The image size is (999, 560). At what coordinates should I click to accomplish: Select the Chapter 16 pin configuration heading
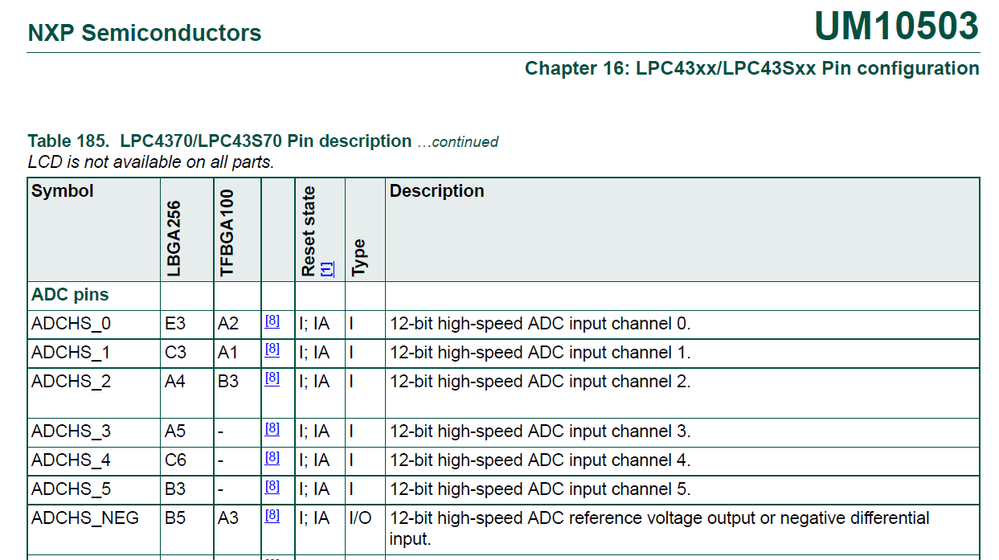tap(752, 69)
